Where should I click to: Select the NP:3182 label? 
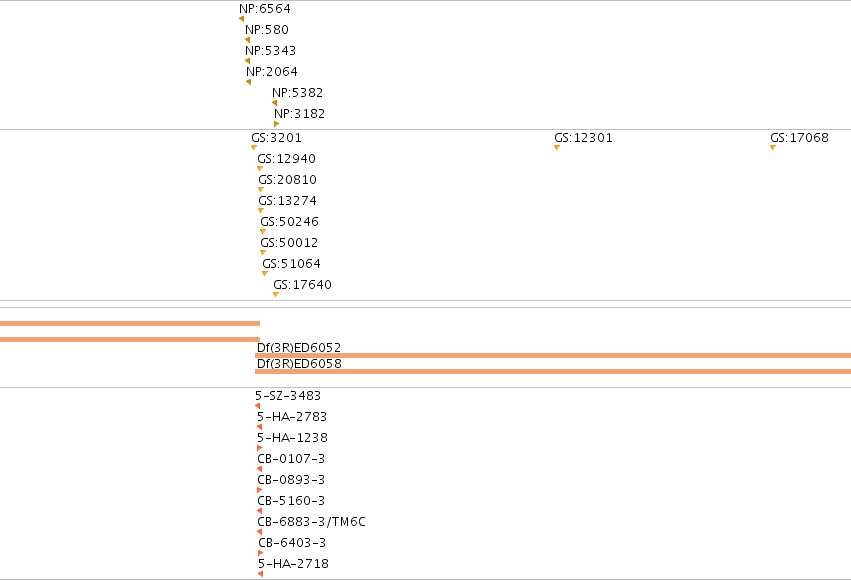[300, 114]
